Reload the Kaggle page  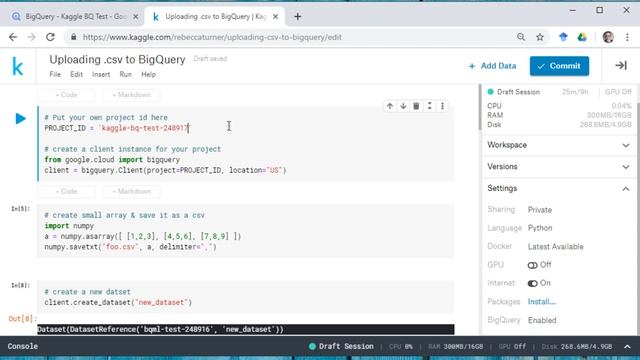50,37
